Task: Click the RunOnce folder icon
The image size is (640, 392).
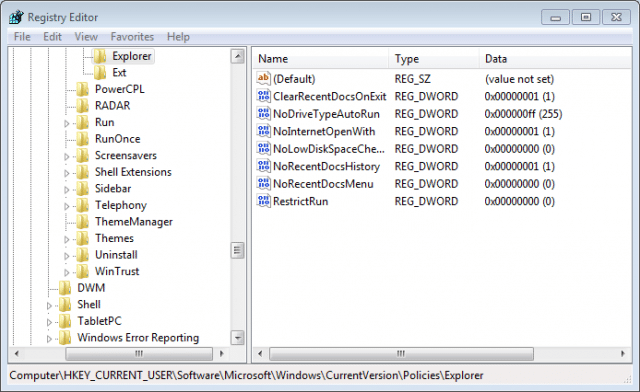Action: coord(82,139)
